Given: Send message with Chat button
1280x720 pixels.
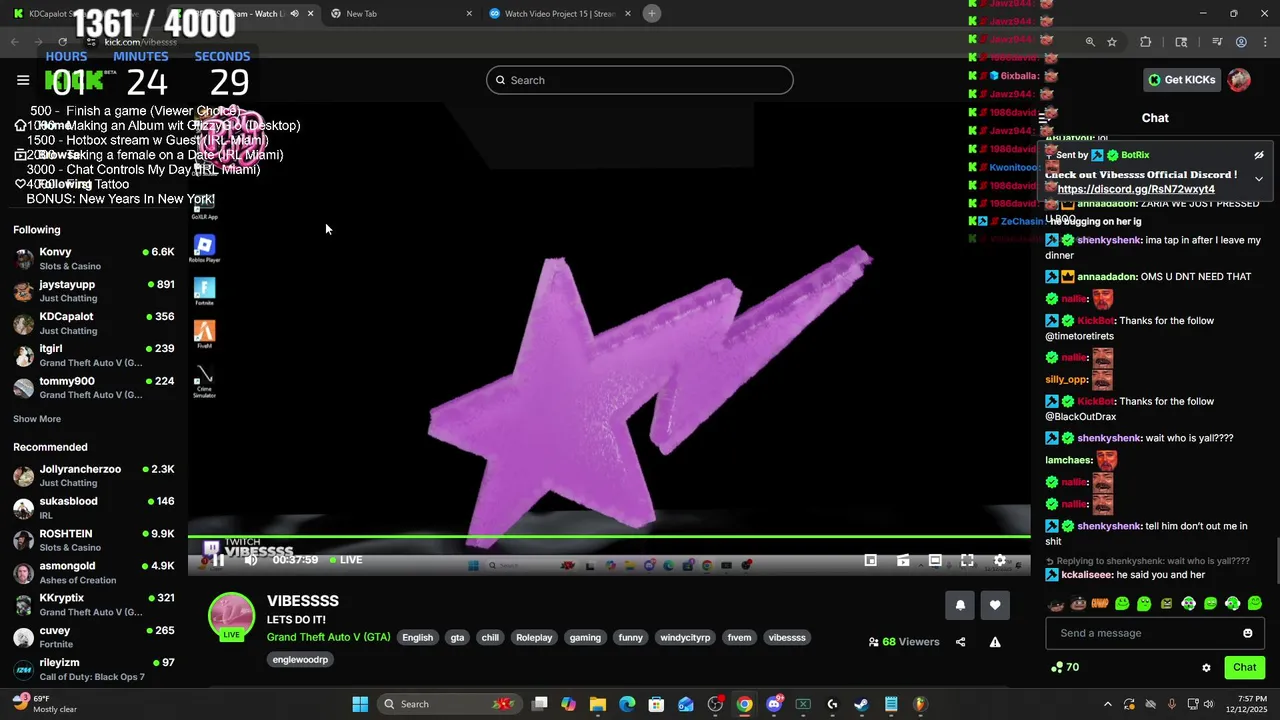Looking at the screenshot, I should click(1244, 667).
